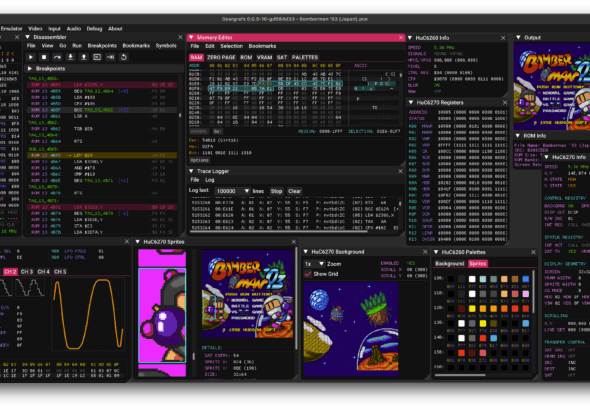Click the step out up-arrow icon
Viewport: 590px width, 410px height.
pyautogui.click(x=84, y=57)
